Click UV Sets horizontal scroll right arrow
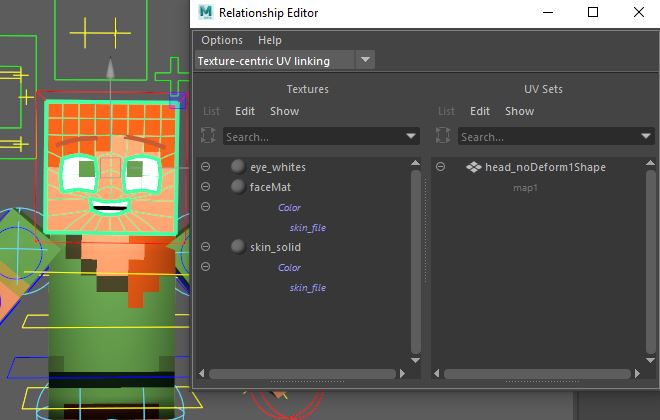Image resolution: width=660 pixels, height=420 pixels. tap(637, 373)
